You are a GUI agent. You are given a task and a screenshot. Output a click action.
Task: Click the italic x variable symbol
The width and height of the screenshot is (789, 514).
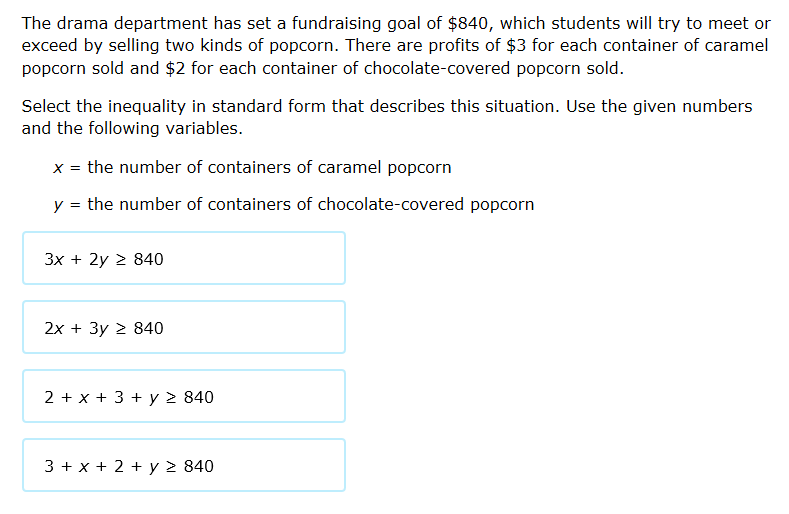(x=58, y=168)
